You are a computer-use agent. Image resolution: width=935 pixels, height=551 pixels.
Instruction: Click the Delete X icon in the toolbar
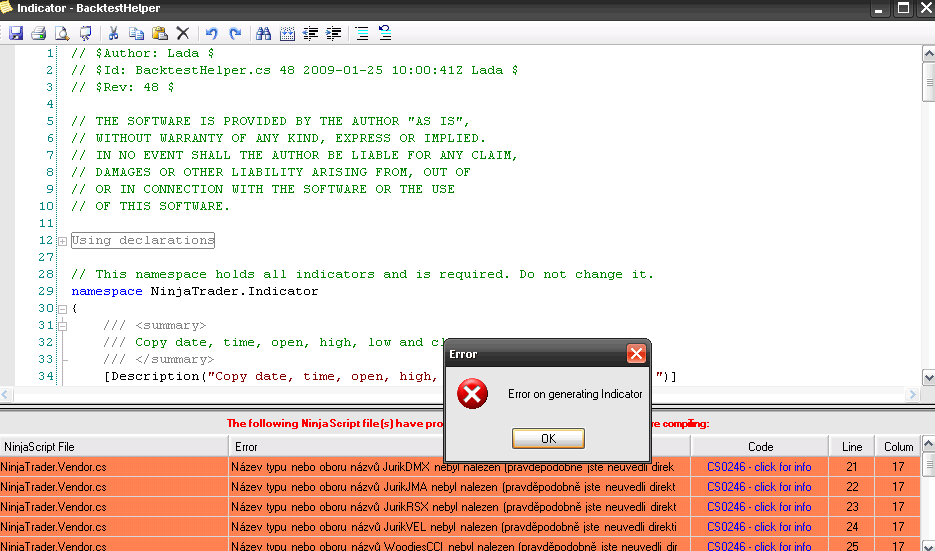(x=183, y=33)
